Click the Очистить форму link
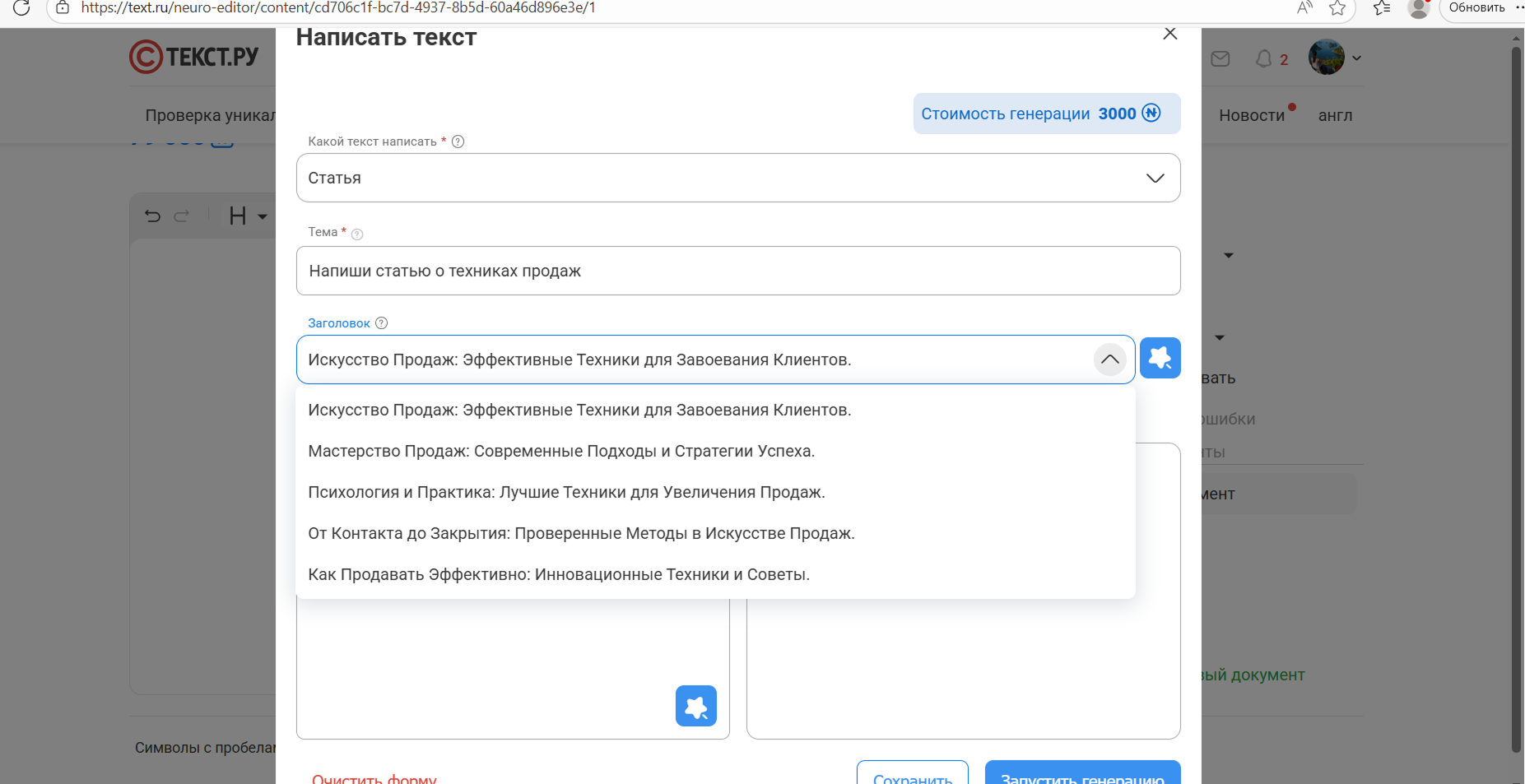The height and width of the screenshot is (784, 1525). coord(374,777)
